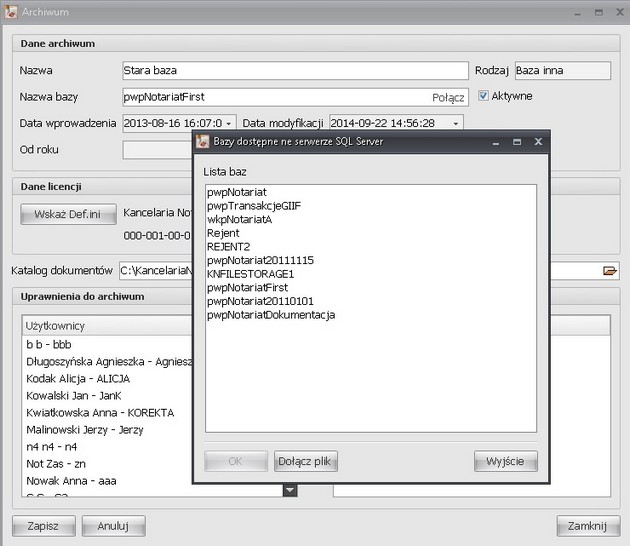Expand the Data wprowadzenia date dropdown

click(230, 123)
